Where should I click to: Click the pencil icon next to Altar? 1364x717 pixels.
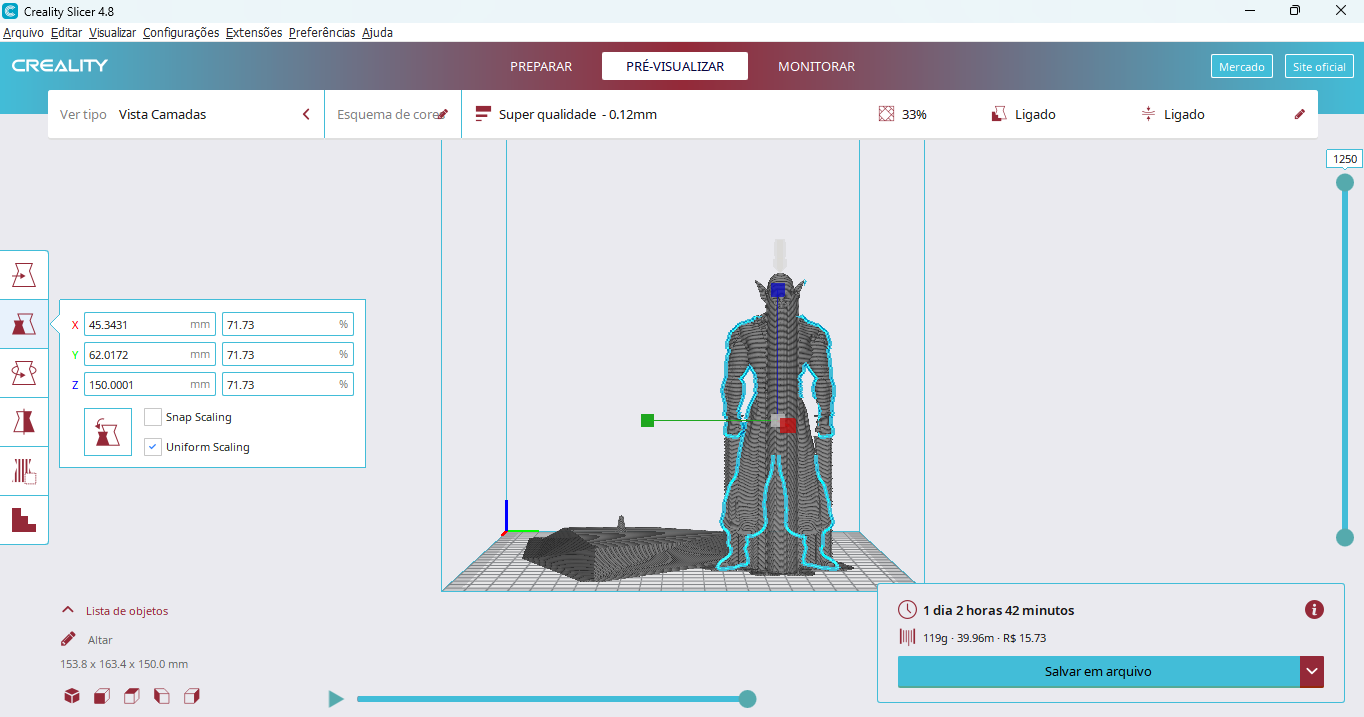pyautogui.click(x=68, y=639)
